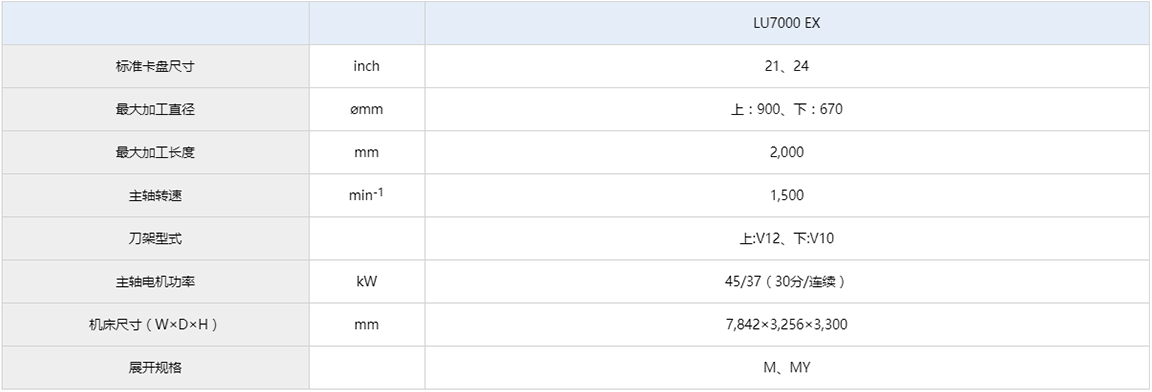This screenshot has height=392, width=1152.
Task: Click the 7,842×3,256×3,300 dimension value
Action: (x=787, y=324)
